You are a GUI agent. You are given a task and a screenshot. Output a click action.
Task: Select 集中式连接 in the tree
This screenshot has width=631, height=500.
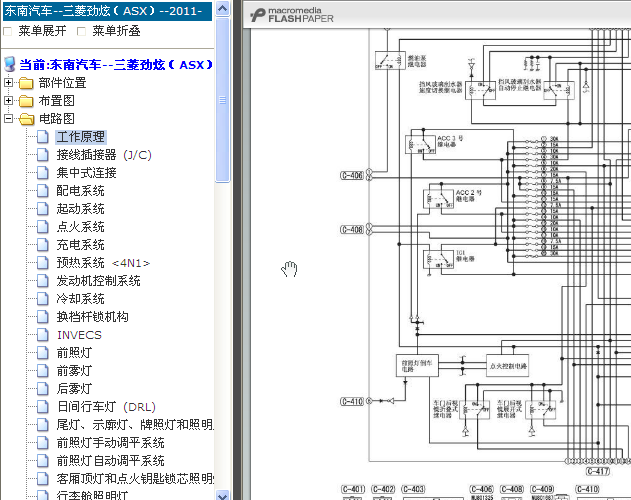click(86, 173)
